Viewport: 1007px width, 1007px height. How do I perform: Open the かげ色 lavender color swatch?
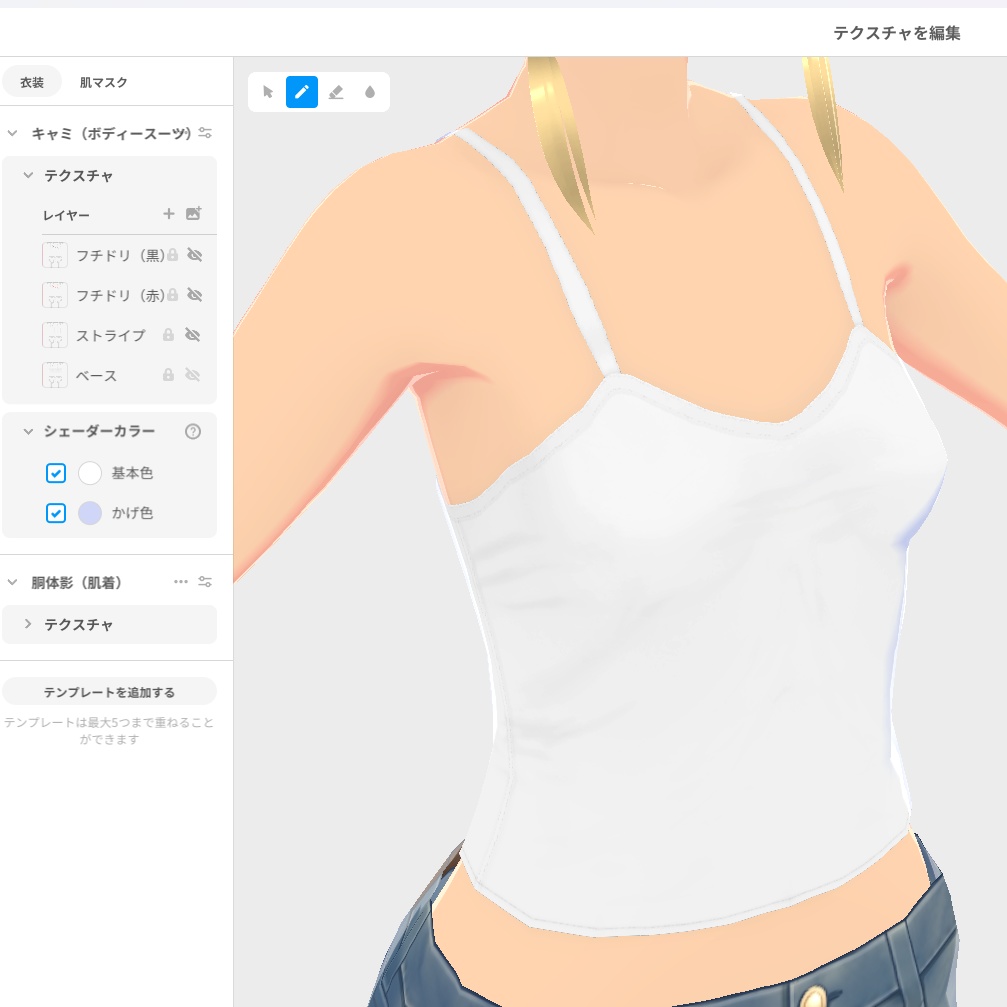tap(90, 513)
